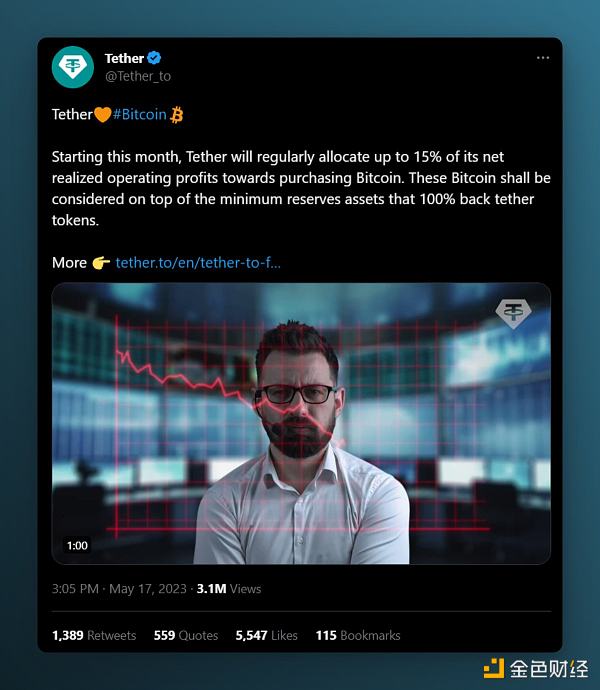The height and width of the screenshot is (690, 600).
Task: Click the blue verified badge
Action: 155,58
